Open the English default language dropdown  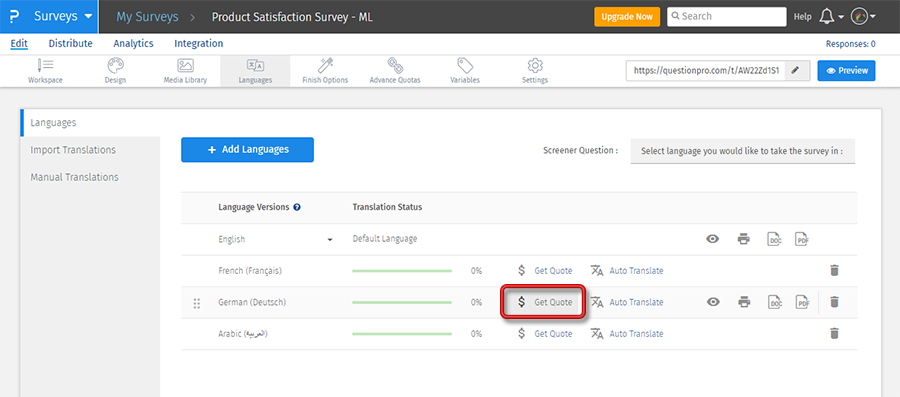point(330,240)
